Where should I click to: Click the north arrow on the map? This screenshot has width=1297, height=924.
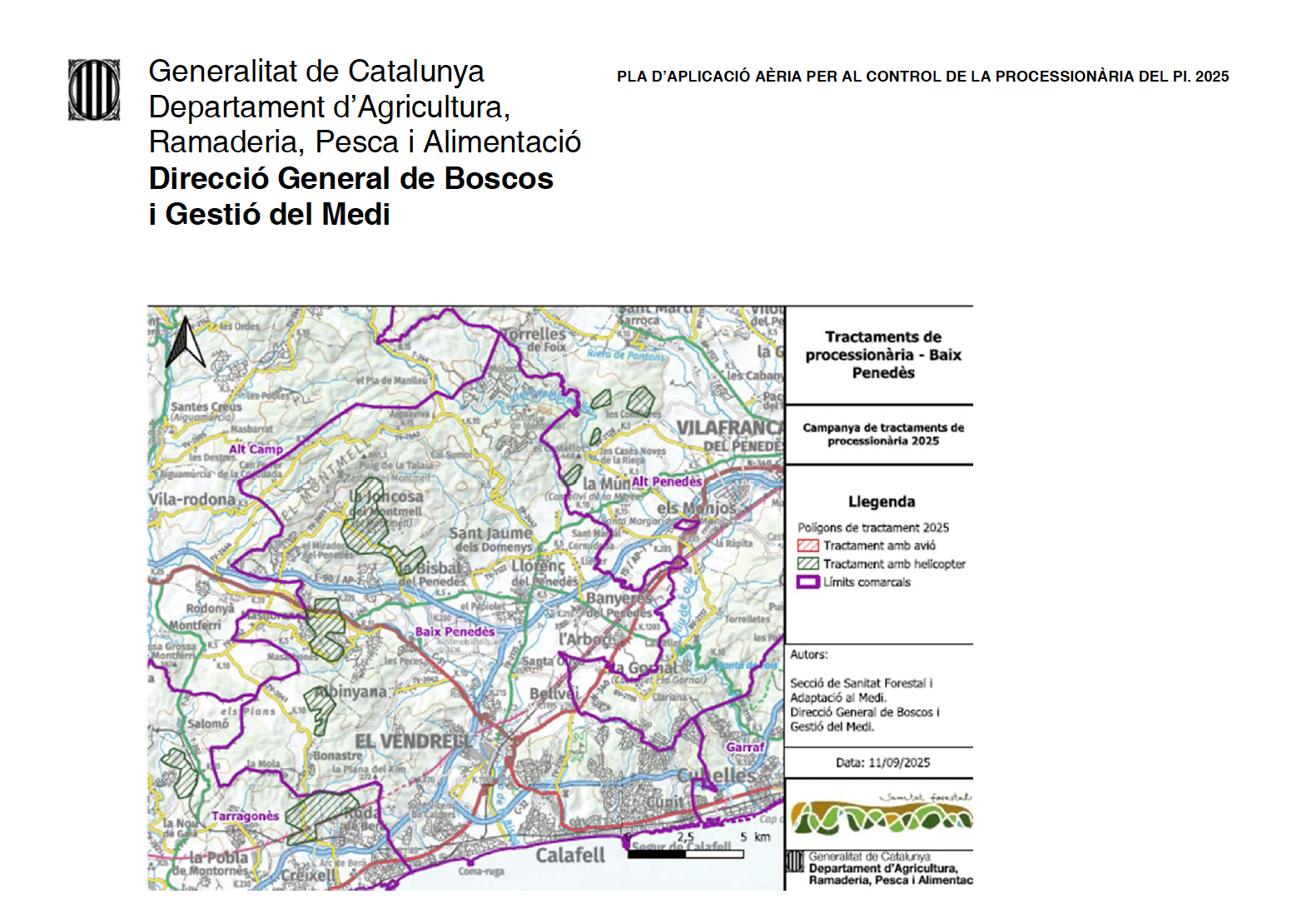[x=185, y=342]
